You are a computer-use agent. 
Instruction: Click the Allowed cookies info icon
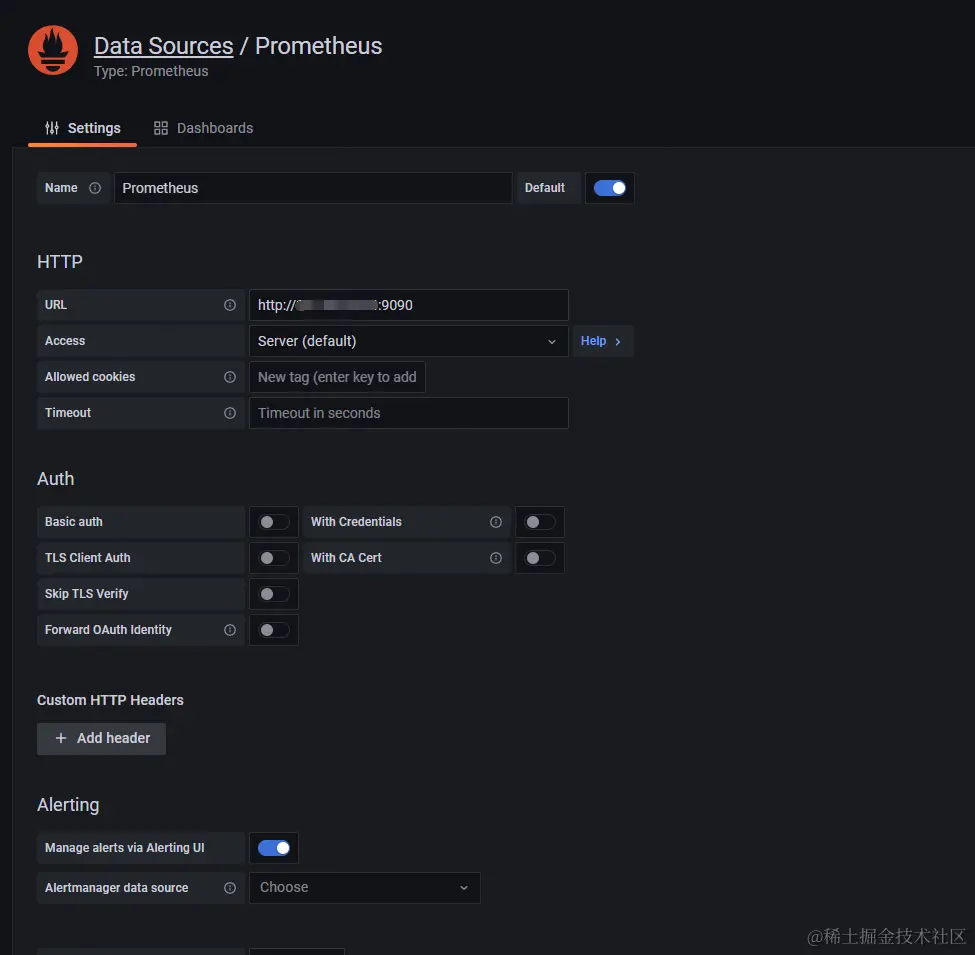(230, 377)
